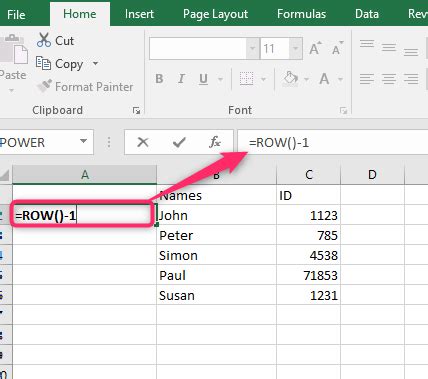Switch to the Insert tab

139,14
